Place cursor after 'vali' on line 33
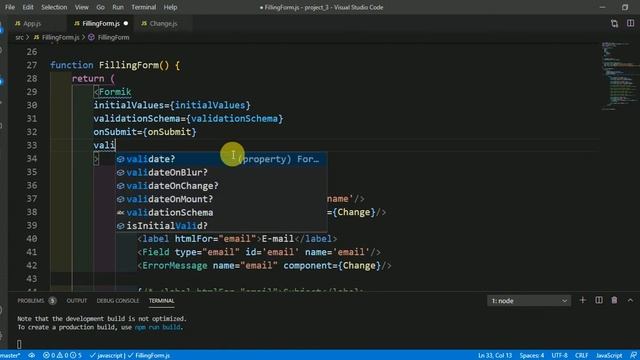The width and height of the screenshot is (640, 360). tap(116, 145)
